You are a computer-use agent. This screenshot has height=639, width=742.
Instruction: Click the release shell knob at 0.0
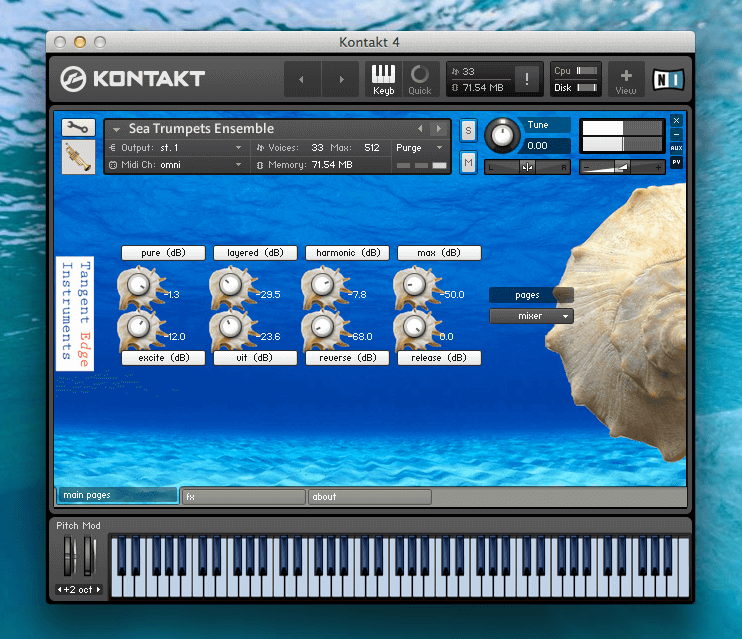click(x=414, y=327)
